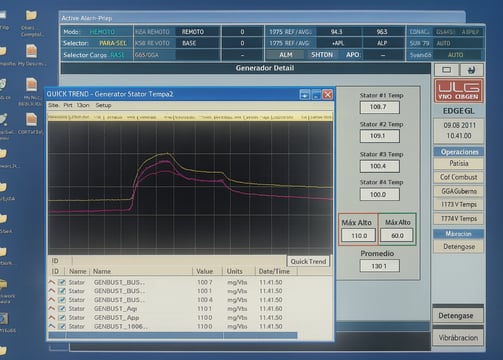Open the Site menu in Quick Trend
This screenshot has width=503, height=360.
54,105
